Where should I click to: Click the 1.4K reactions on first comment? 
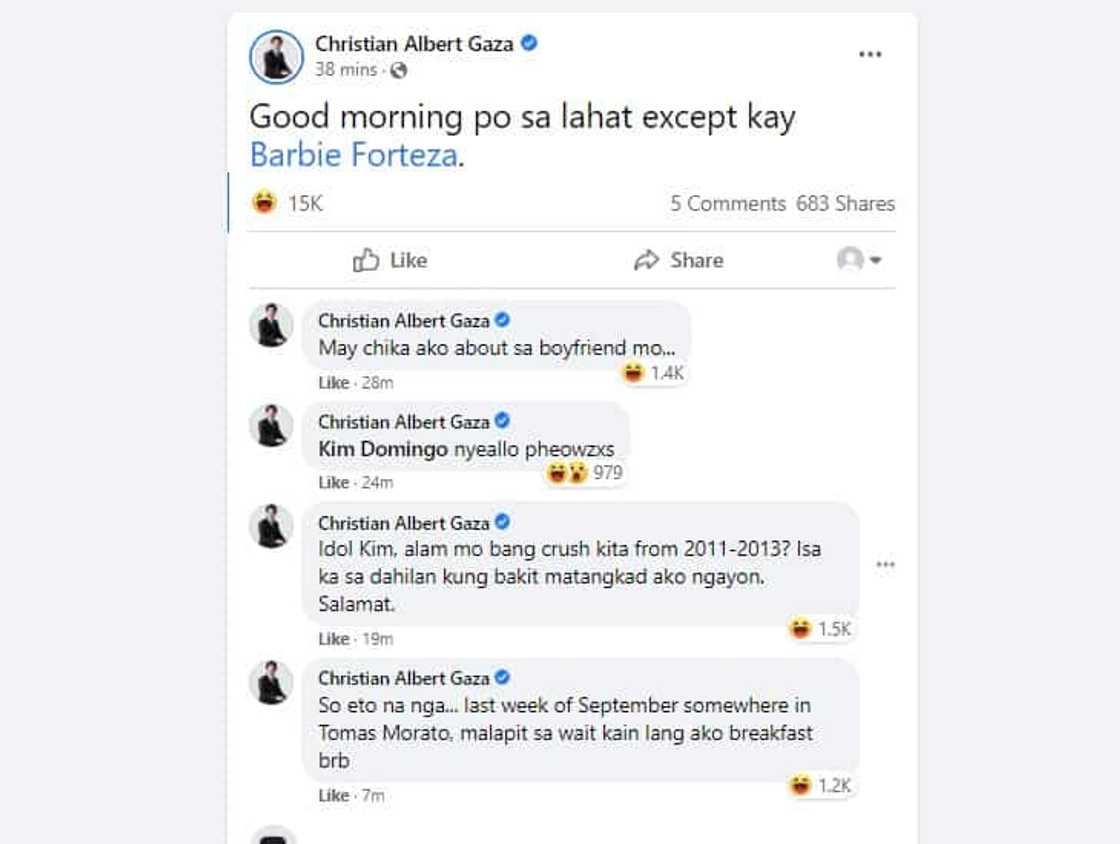pyautogui.click(x=654, y=374)
